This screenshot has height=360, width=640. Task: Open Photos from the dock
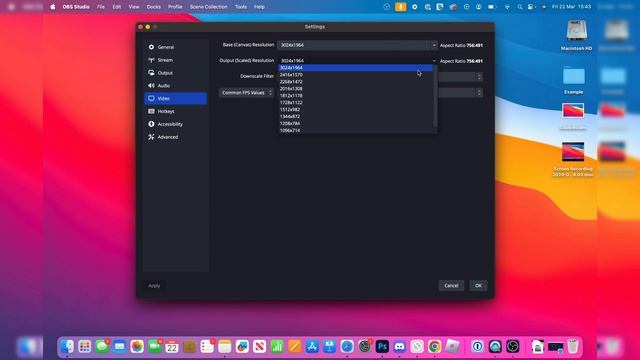[137, 347]
